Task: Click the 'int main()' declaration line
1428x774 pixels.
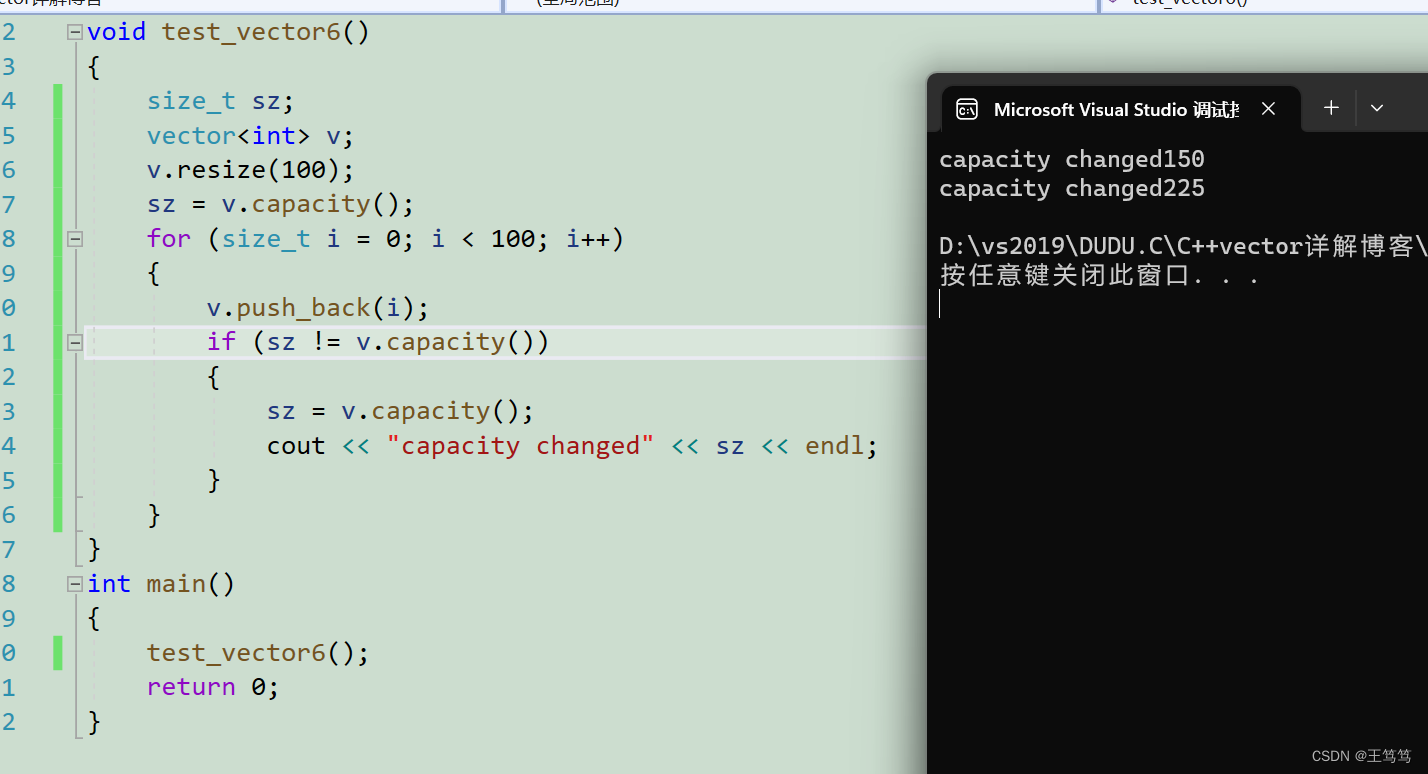Action: 161,583
